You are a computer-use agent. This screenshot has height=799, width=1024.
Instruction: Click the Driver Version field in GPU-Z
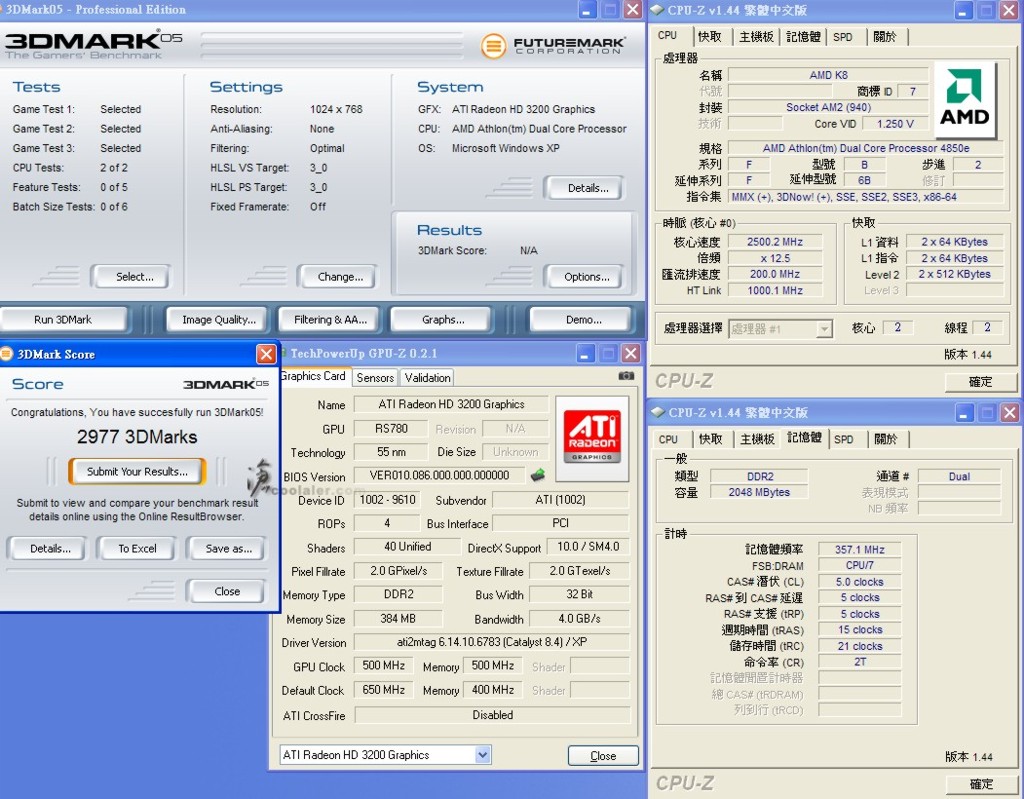(x=492, y=642)
